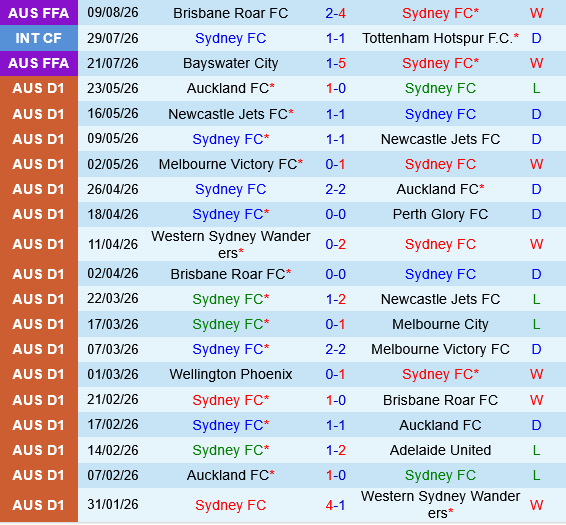Click the 1-5 score against Bayswater City
The image size is (566, 525).
(x=335, y=63)
